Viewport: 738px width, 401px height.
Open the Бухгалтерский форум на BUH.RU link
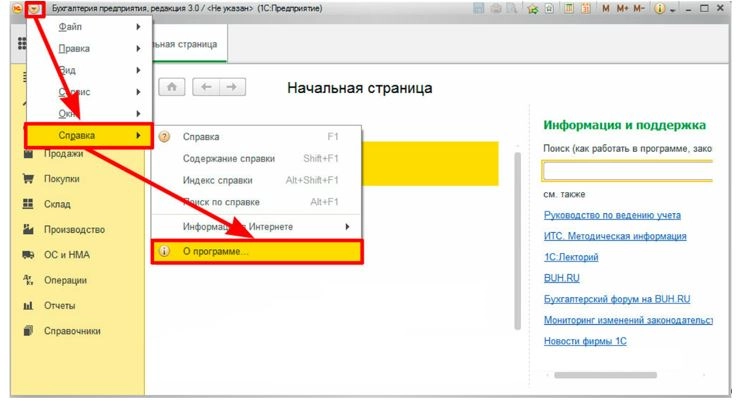tap(617, 299)
